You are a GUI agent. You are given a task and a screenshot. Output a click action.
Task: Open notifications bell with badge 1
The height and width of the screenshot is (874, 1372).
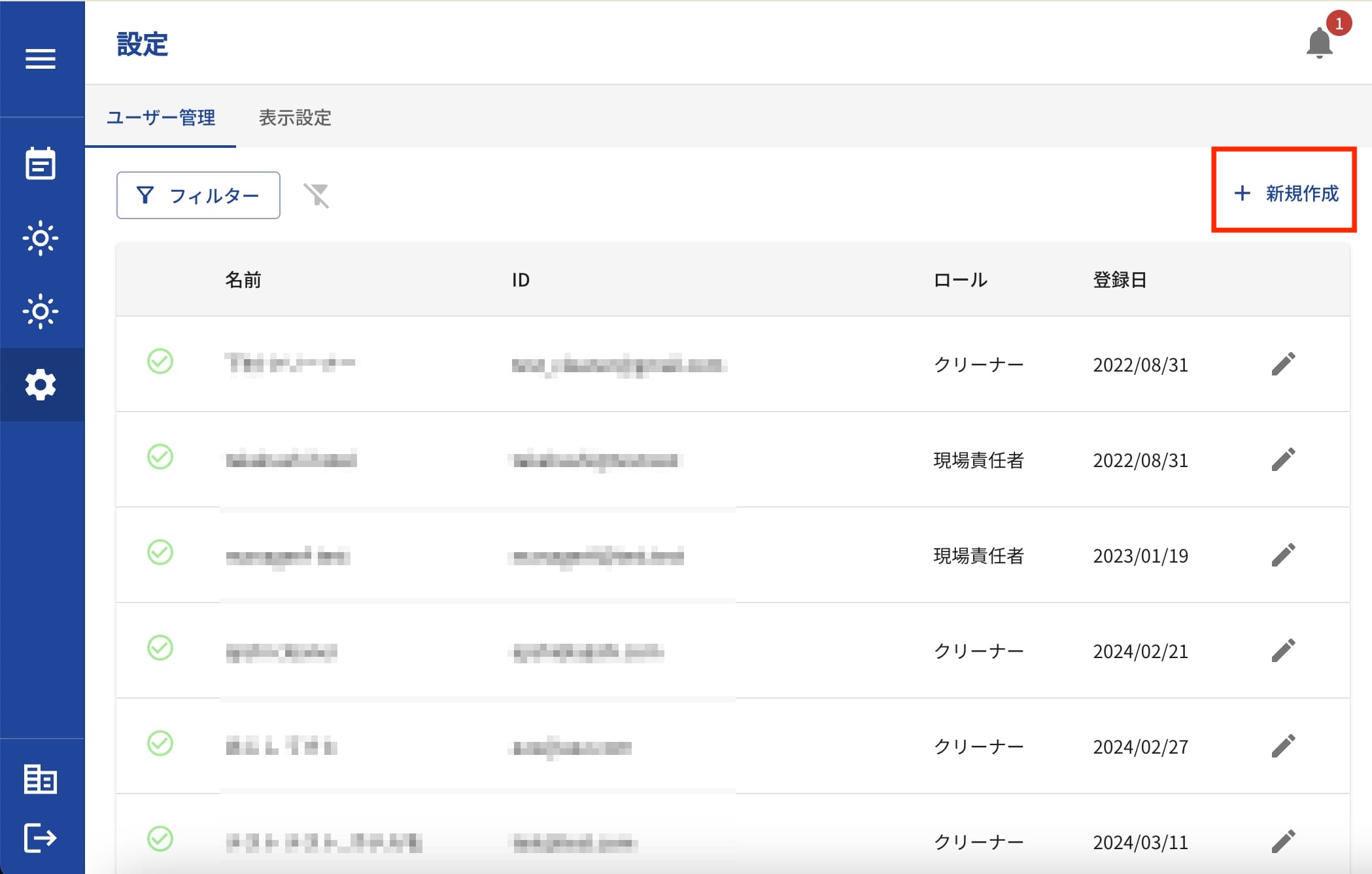1320,43
